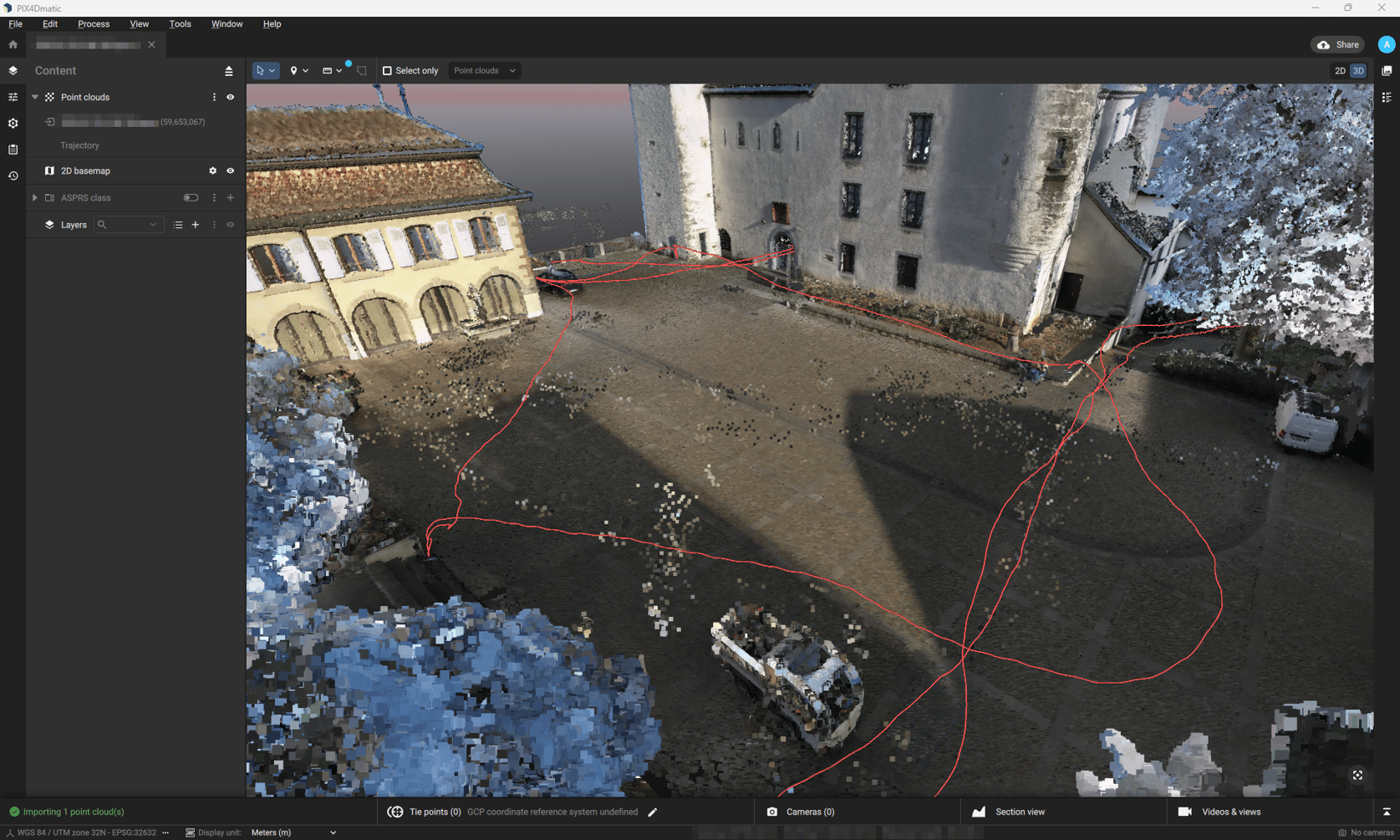Enable the Select only checkbox
Viewport: 1400px width, 840px height.
(387, 70)
